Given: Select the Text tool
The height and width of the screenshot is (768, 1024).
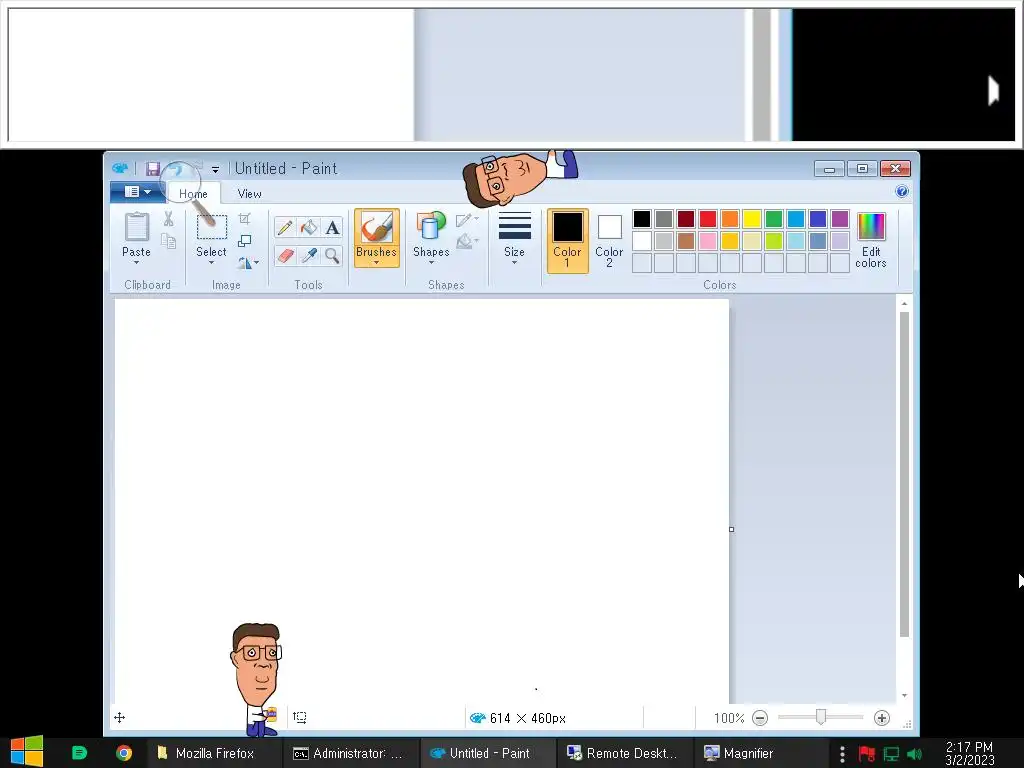Looking at the screenshot, I should [x=332, y=227].
